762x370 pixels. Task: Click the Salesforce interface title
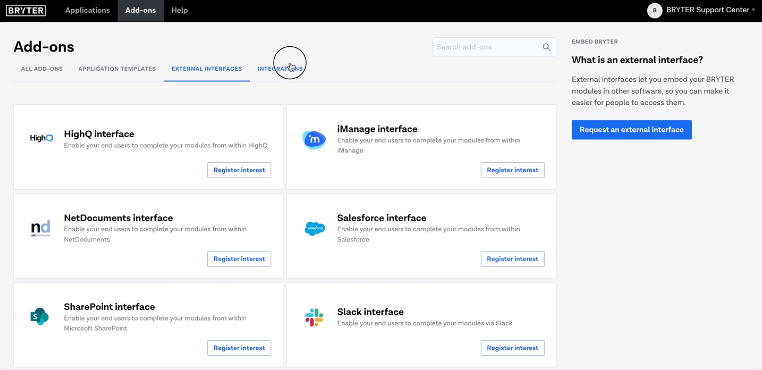click(381, 218)
